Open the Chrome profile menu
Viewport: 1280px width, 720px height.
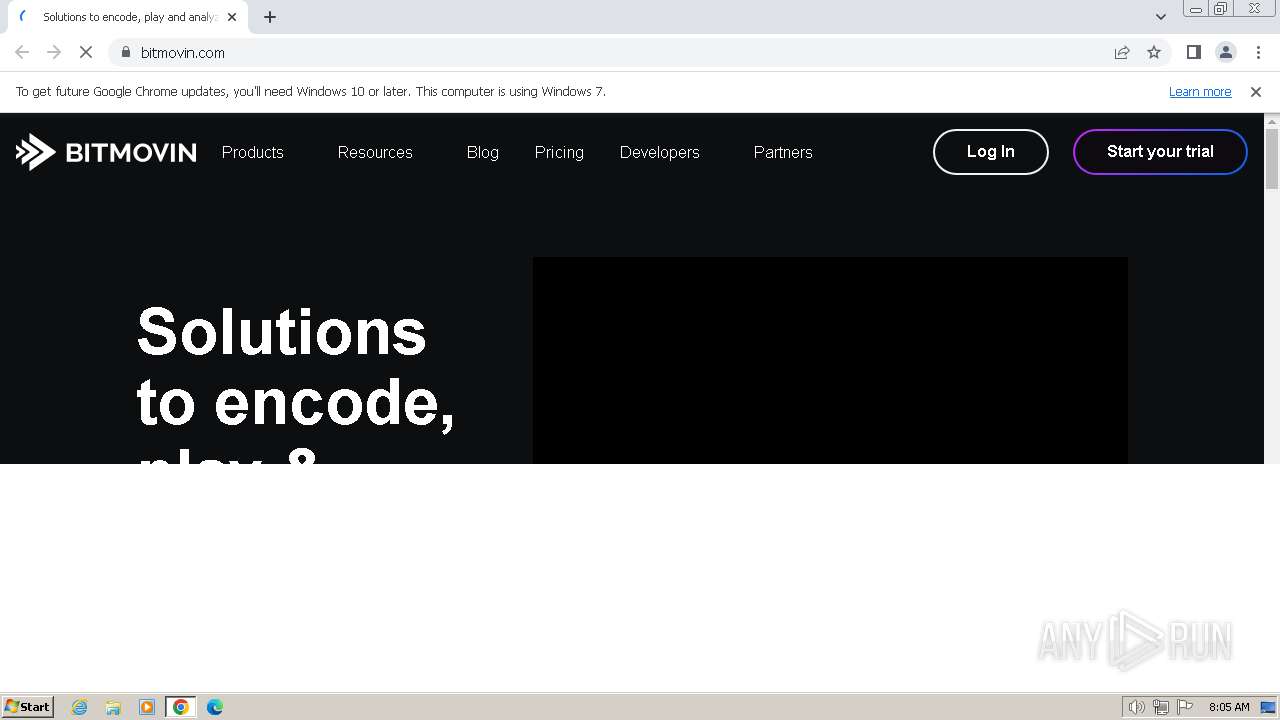(1226, 52)
